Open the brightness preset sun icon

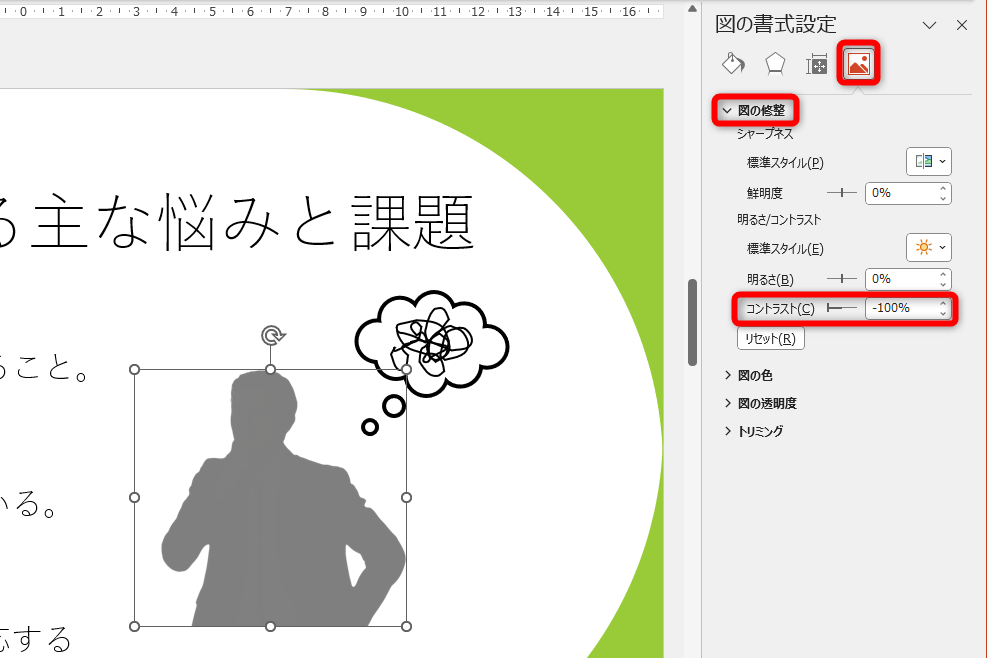pyautogui.click(x=928, y=247)
